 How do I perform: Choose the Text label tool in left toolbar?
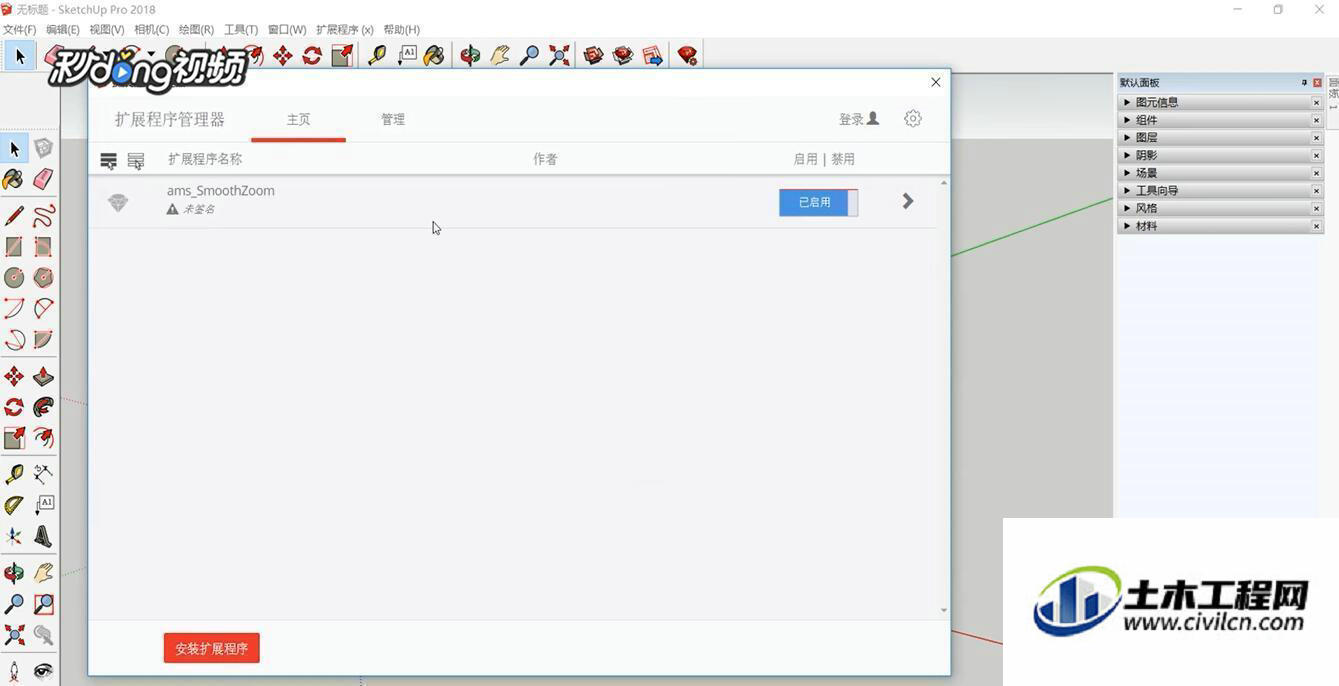(43, 505)
